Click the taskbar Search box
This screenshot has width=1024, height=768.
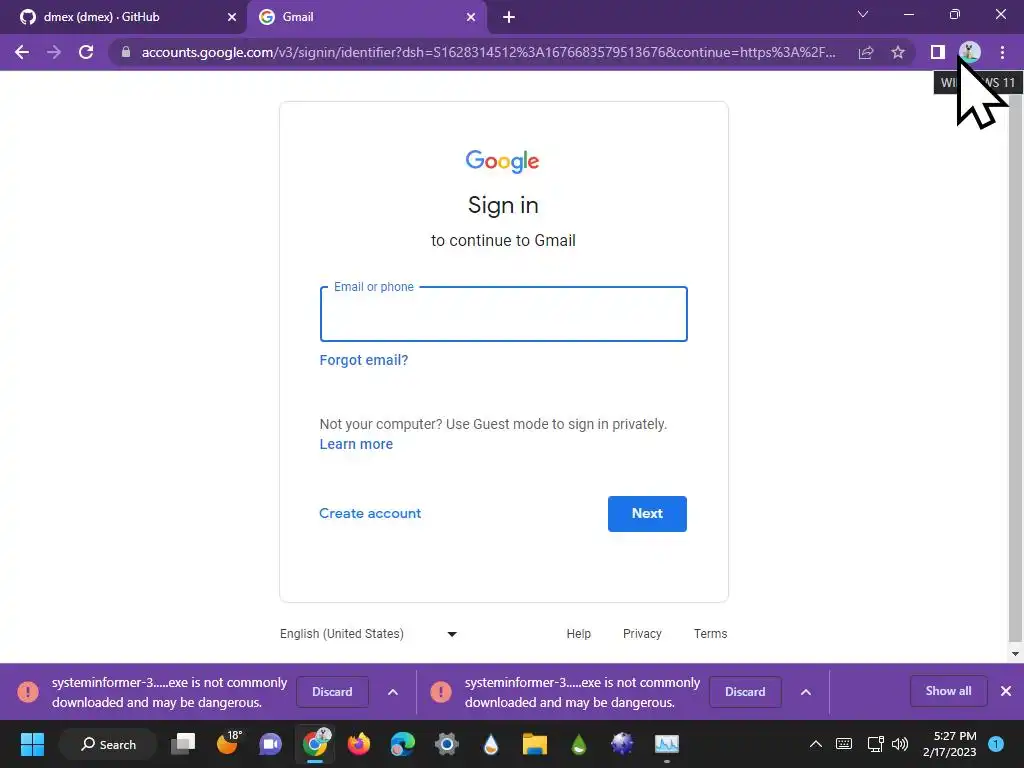(x=108, y=744)
